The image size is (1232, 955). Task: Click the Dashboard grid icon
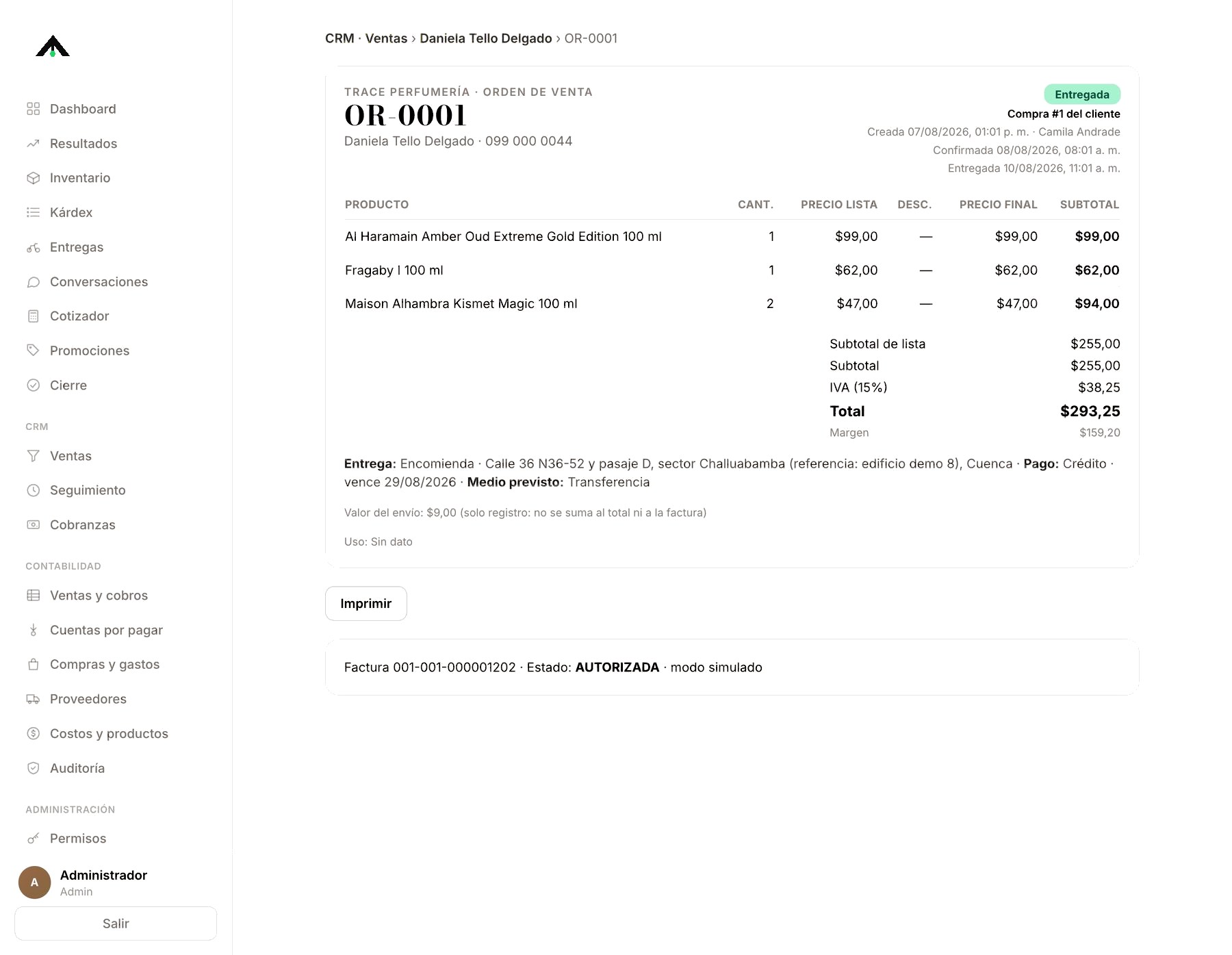33,109
